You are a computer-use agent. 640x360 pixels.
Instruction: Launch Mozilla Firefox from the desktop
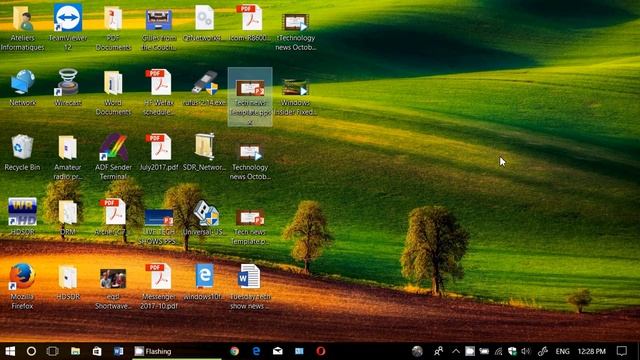pyautogui.click(x=22, y=287)
